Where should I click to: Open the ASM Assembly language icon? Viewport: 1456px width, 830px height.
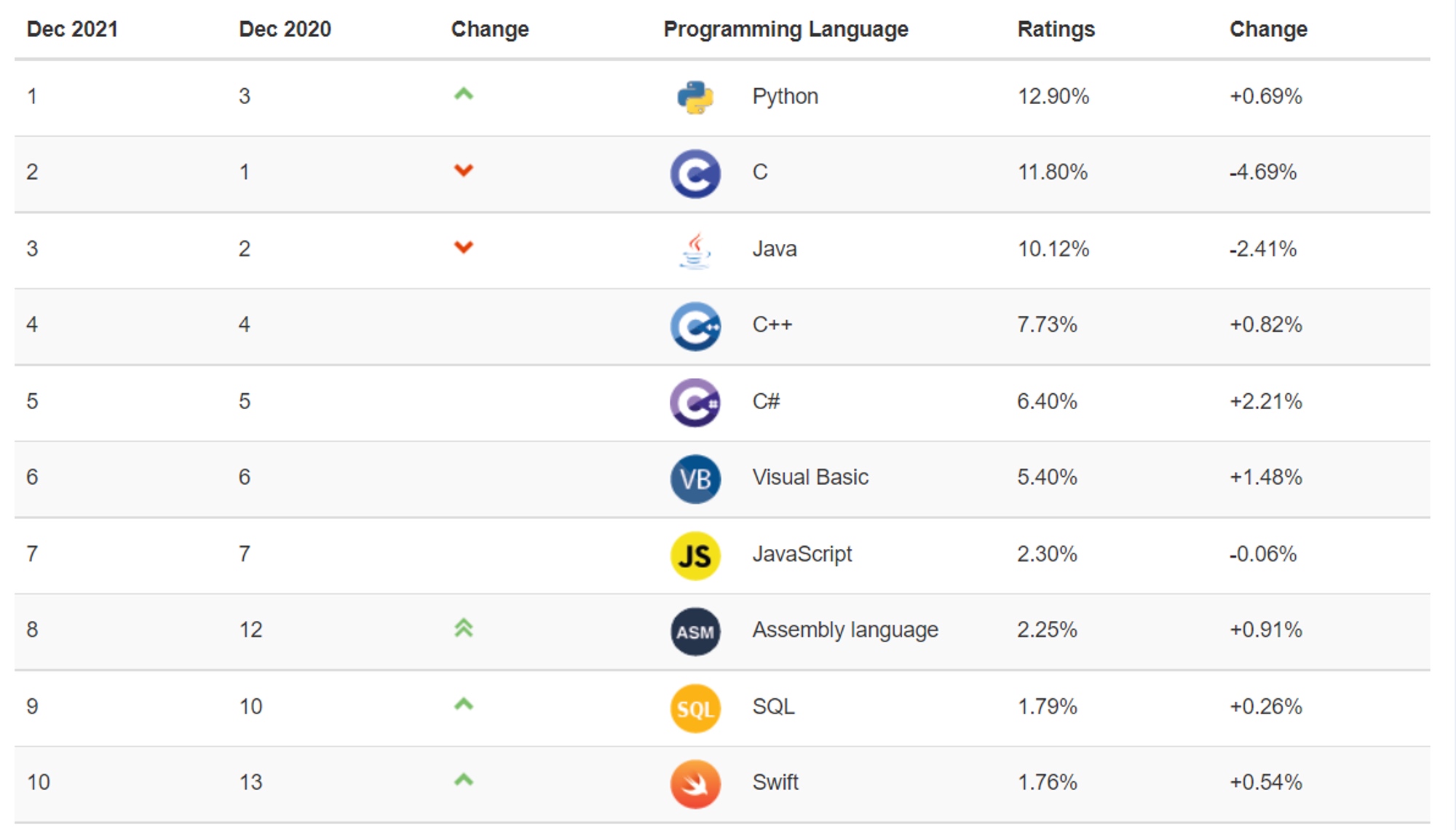tap(695, 631)
